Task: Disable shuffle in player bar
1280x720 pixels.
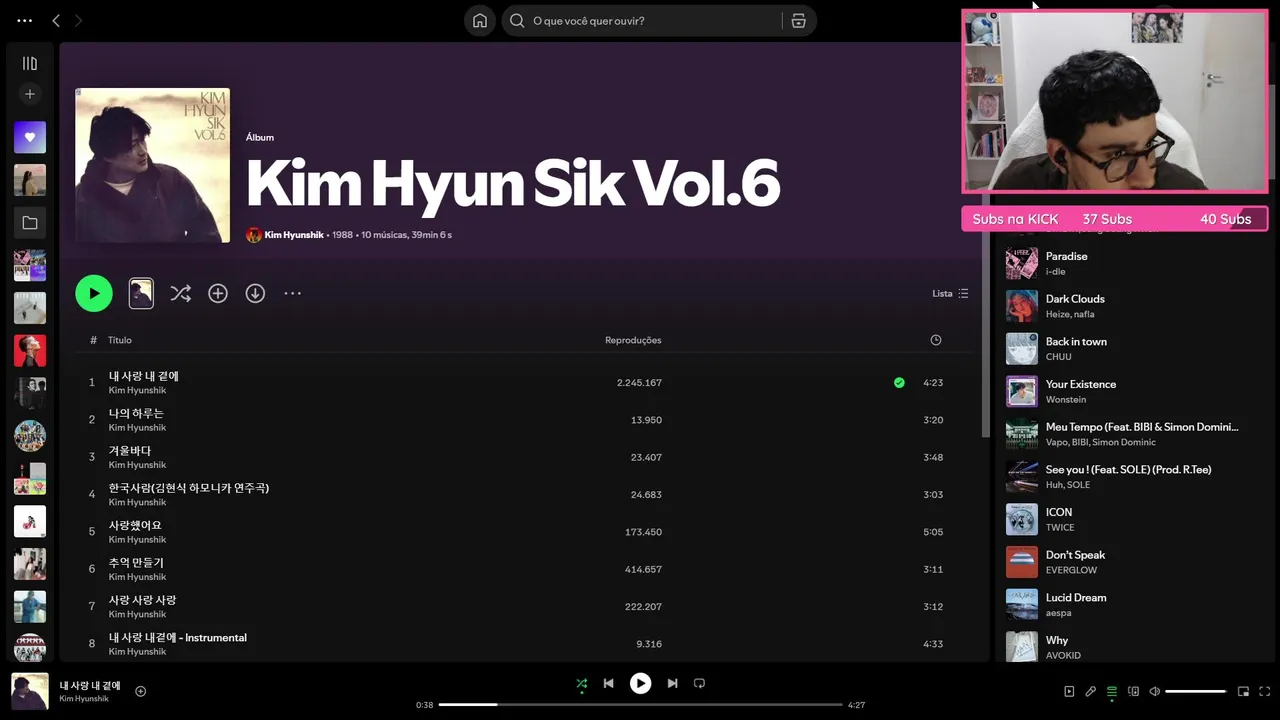Action: [581, 683]
